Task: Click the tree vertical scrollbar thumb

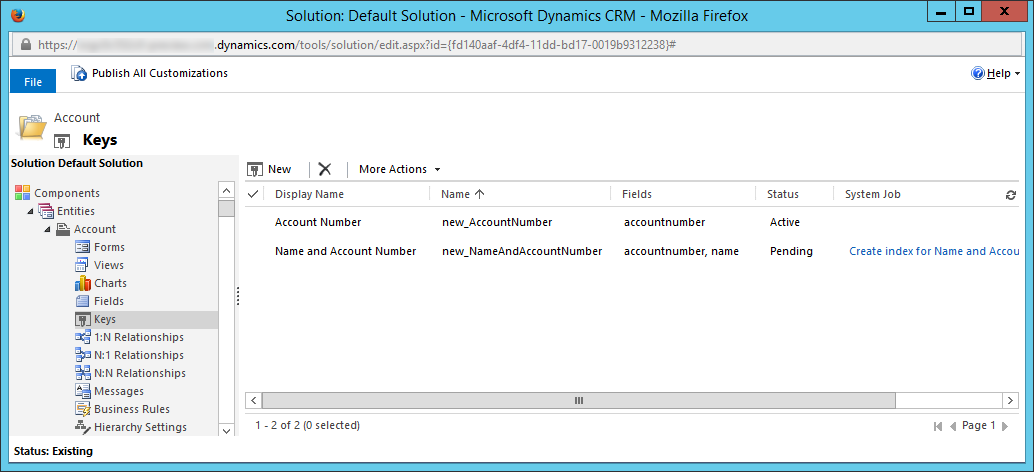Action: [226, 209]
